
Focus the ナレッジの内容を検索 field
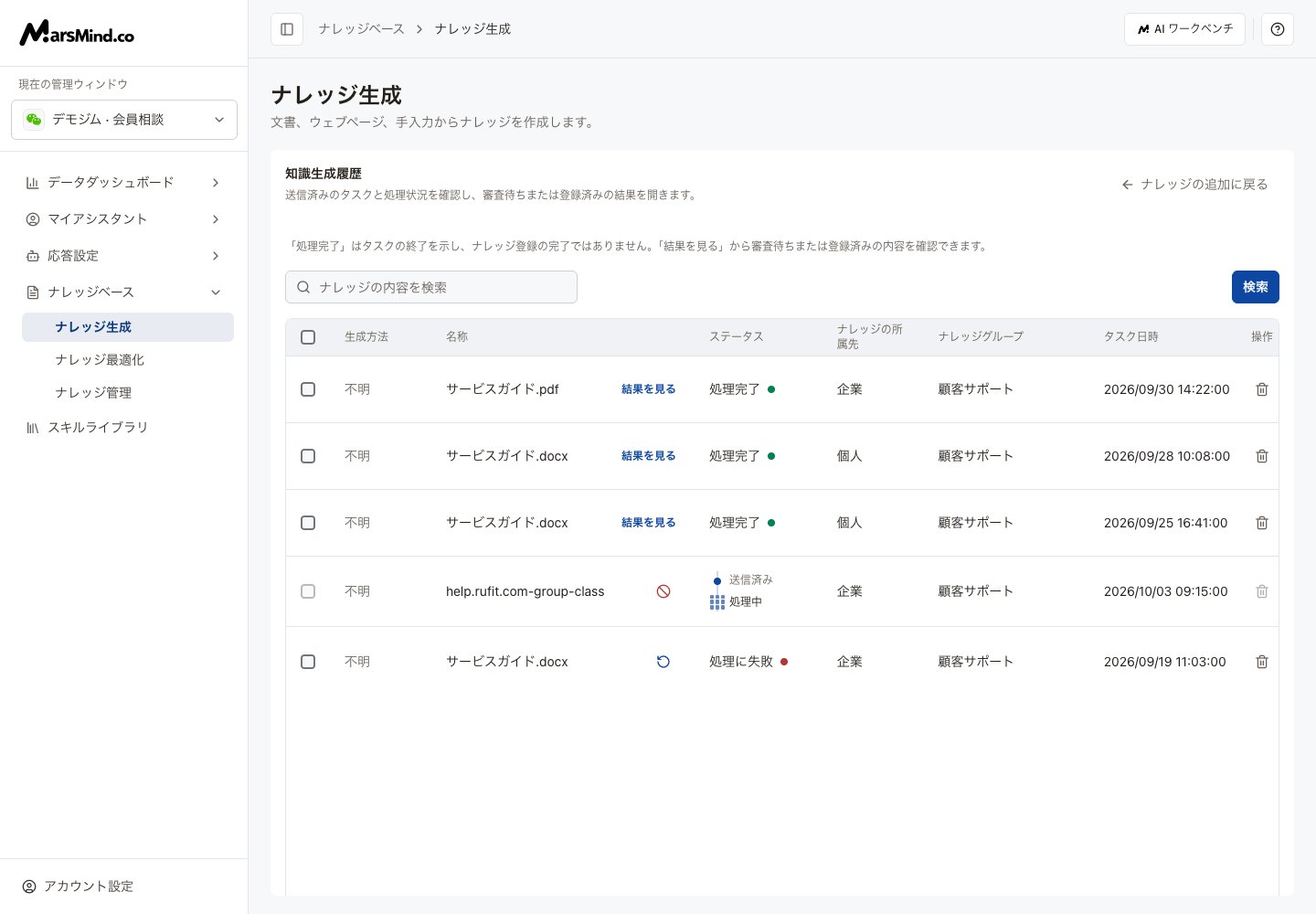click(x=431, y=287)
